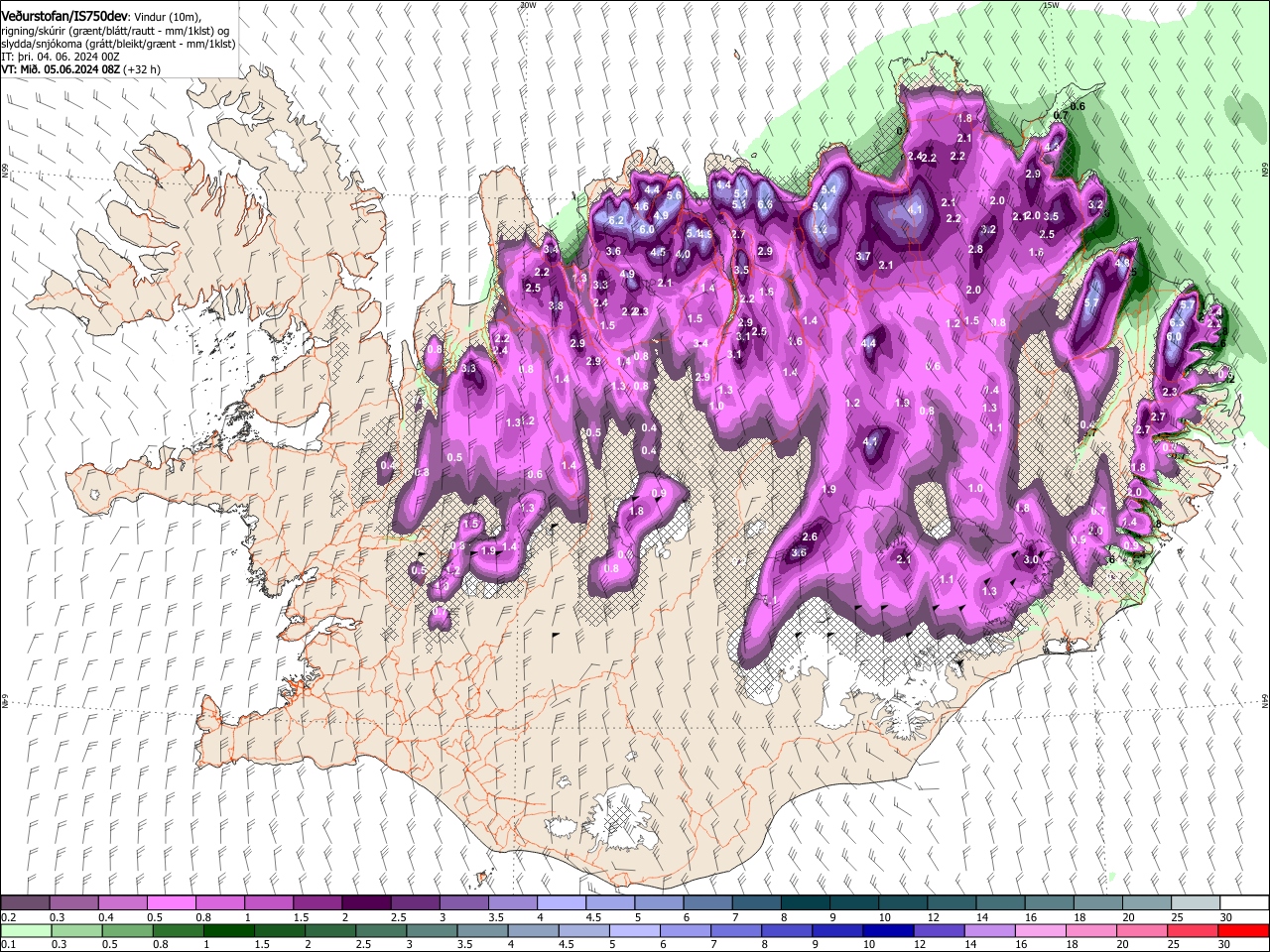This screenshot has width=1270, height=952.
Task: Click the 0.2 legend label
Action: [7, 917]
